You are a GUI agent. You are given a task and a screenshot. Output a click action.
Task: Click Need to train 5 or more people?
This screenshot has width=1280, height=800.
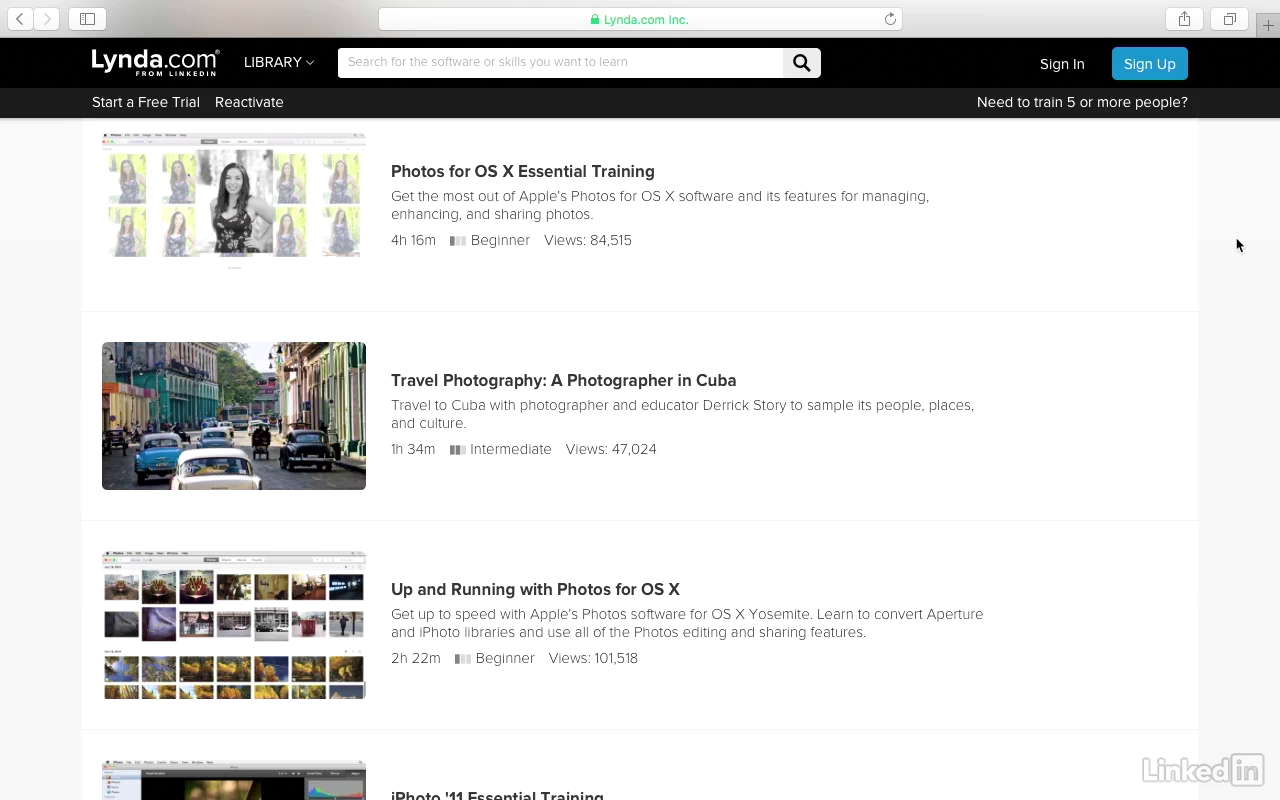click(x=1082, y=102)
